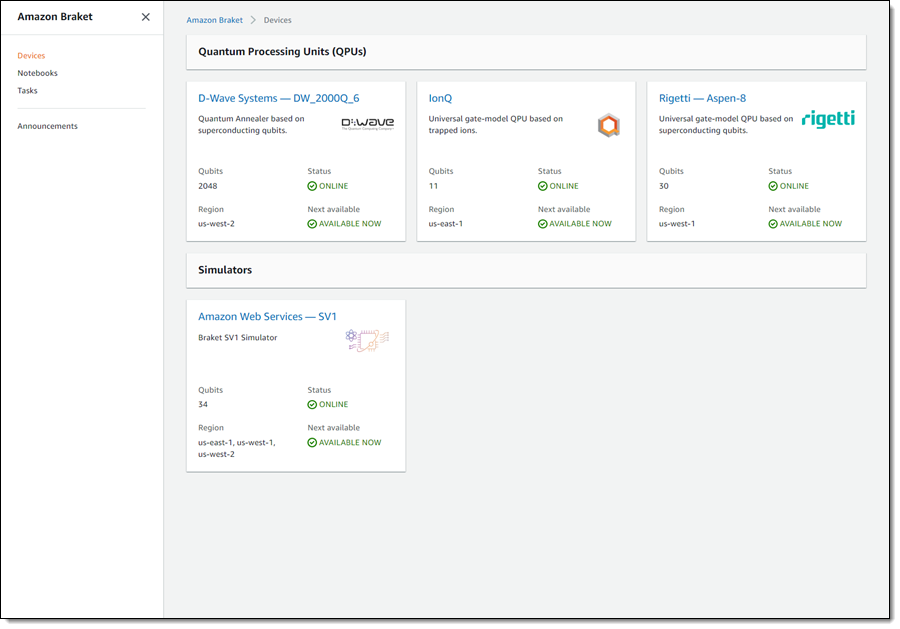The width and height of the screenshot is (900, 629).
Task: Click the us-west-2 region on D-Wave card
Action: tap(216, 224)
